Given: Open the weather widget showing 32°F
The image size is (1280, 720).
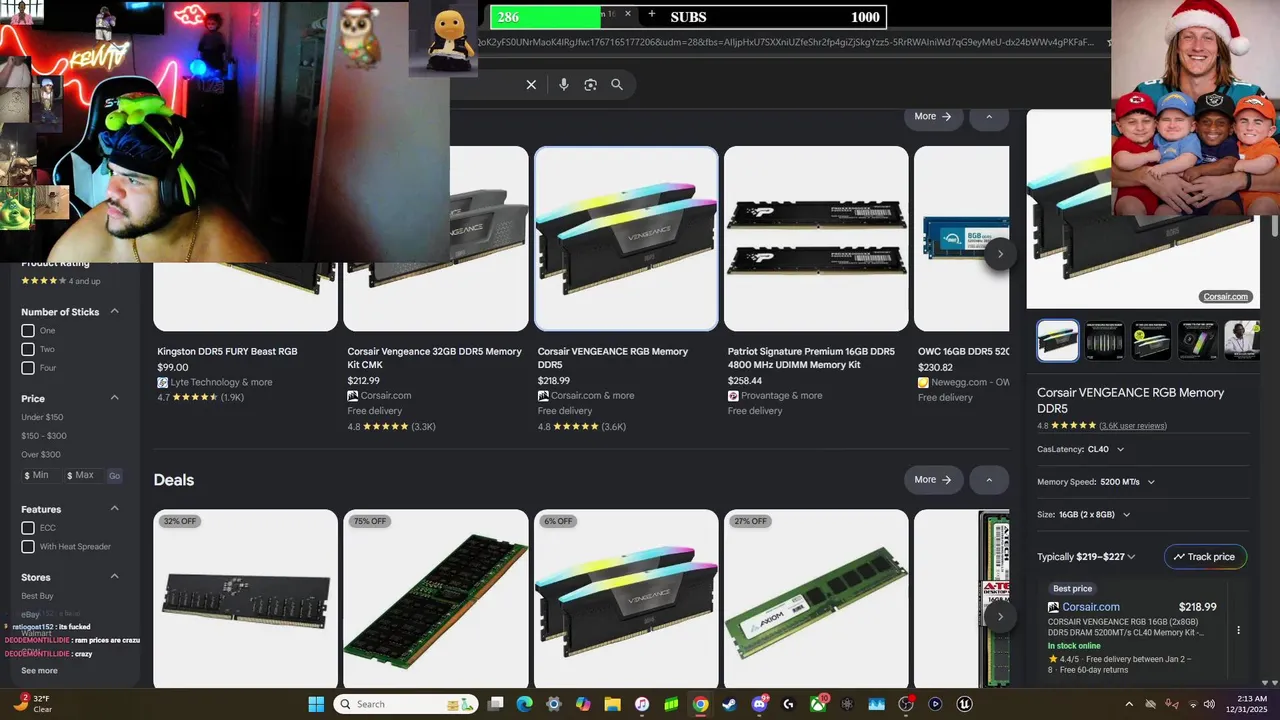Looking at the screenshot, I should pos(32,704).
